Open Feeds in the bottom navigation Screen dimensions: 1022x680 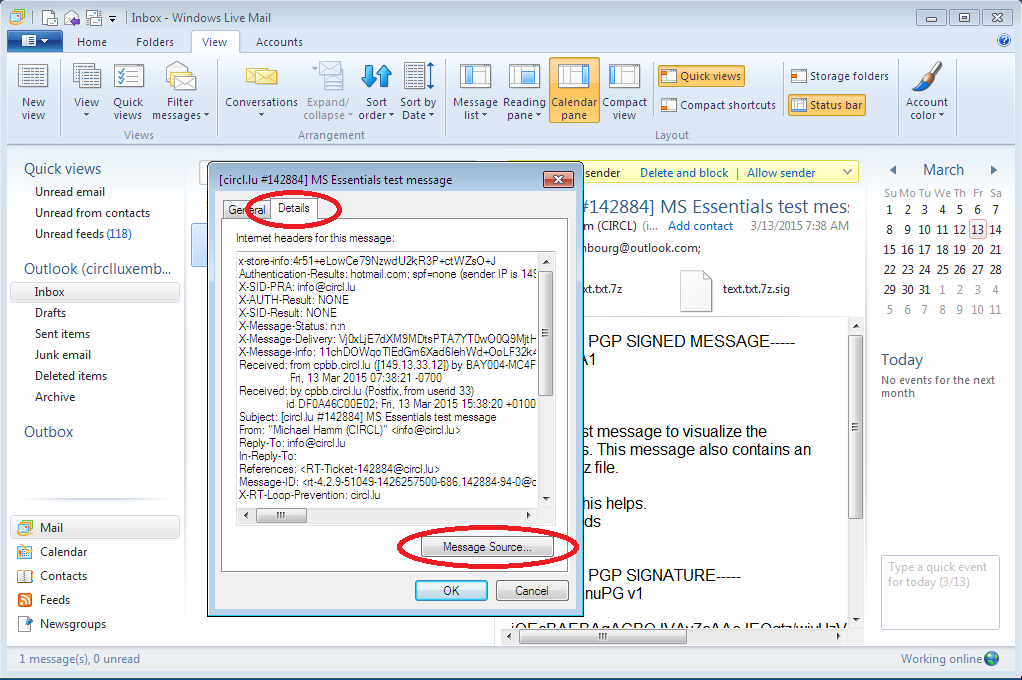pyautogui.click(x=55, y=600)
